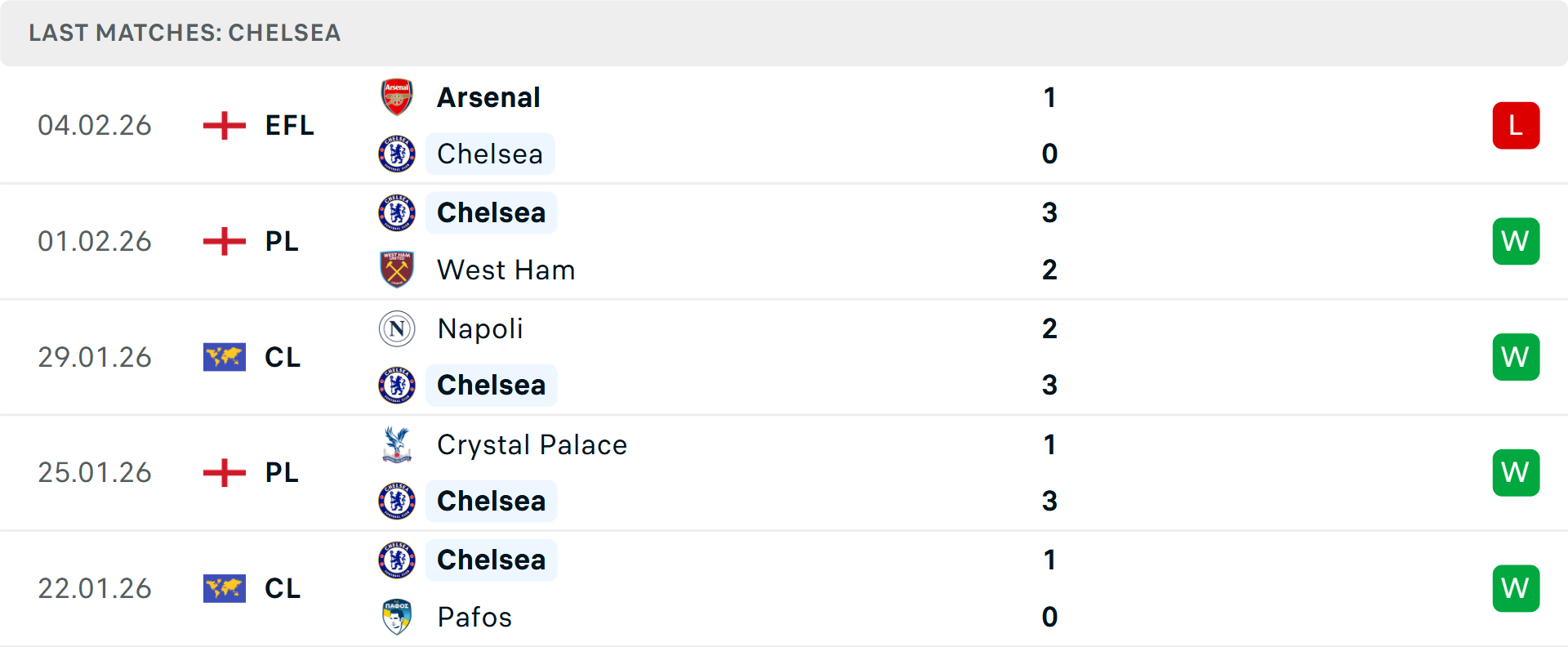Click Chelsea's score 3 against Napoli
Image resolution: width=1568 pixels, height=647 pixels.
(x=1049, y=385)
